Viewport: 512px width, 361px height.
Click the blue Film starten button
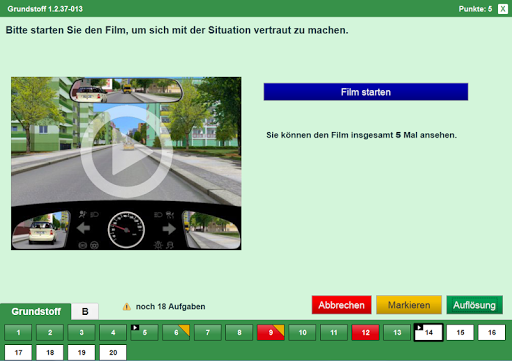[x=366, y=92]
